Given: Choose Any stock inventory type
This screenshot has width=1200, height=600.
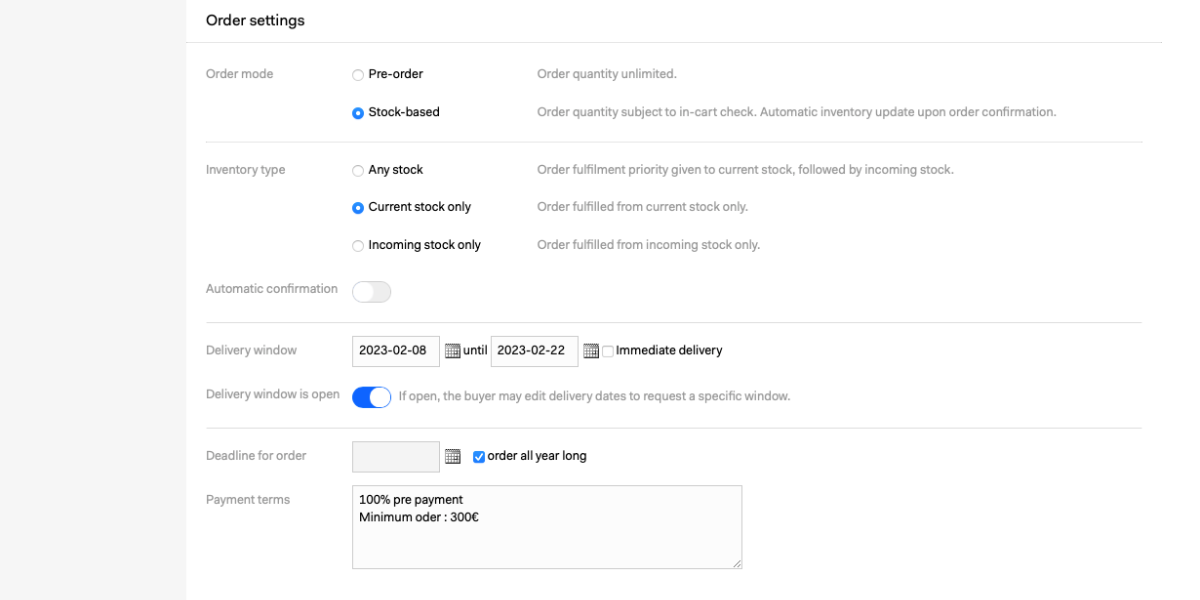Looking at the screenshot, I should pos(358,171).
